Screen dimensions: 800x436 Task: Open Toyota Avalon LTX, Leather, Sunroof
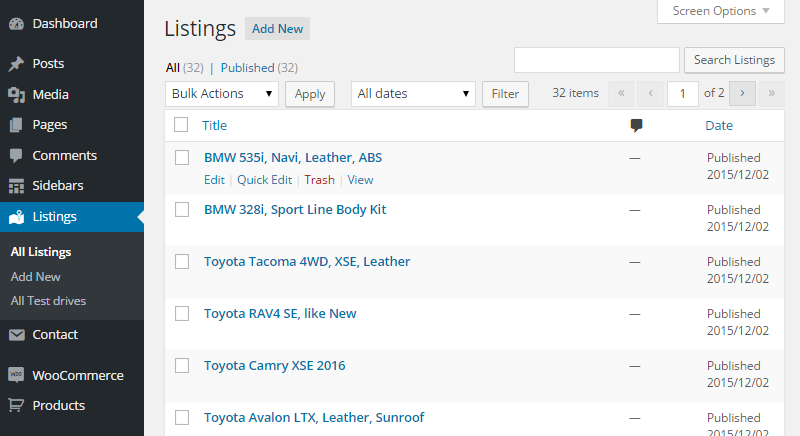pos(314,418)
